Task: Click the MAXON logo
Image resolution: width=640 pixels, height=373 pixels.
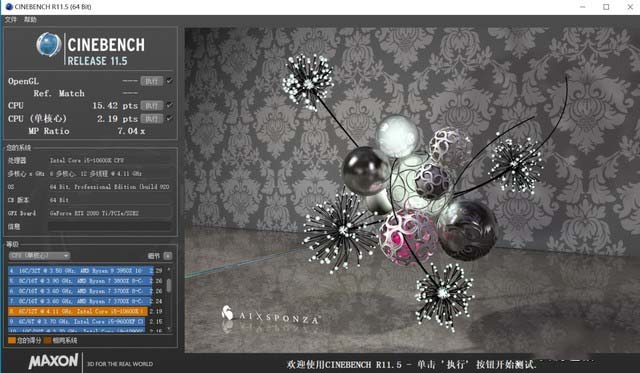Action: [53, 361]
